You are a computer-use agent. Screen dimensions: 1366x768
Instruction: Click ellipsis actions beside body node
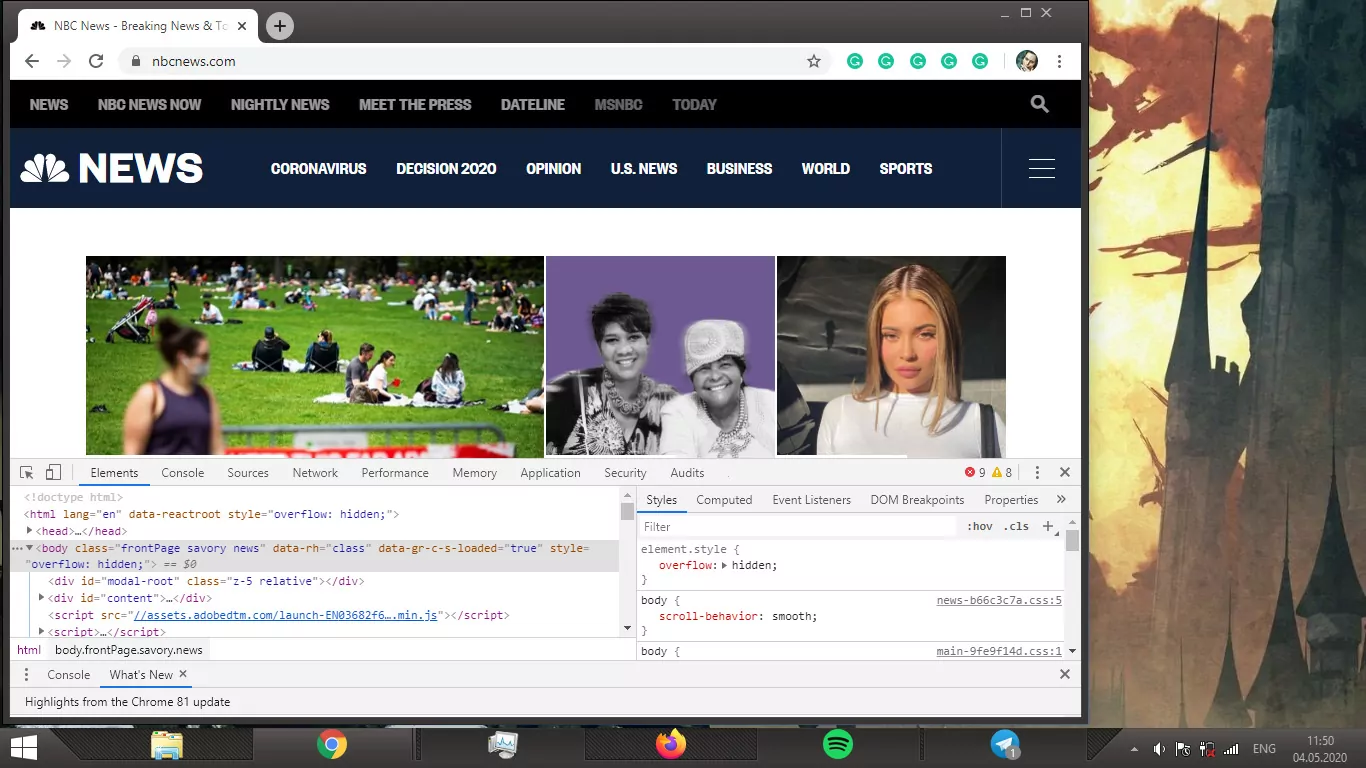click(16, 548)
